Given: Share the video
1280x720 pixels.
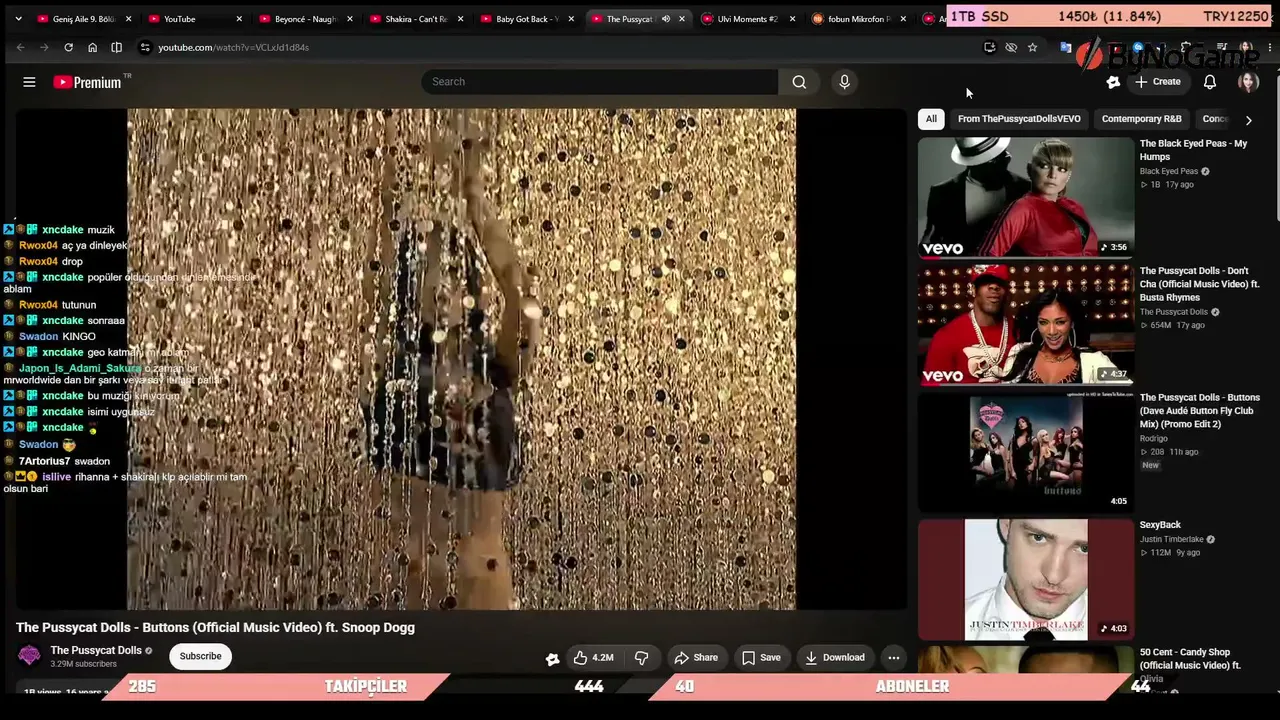Looking at the screenshot, I should coord(696,657).
